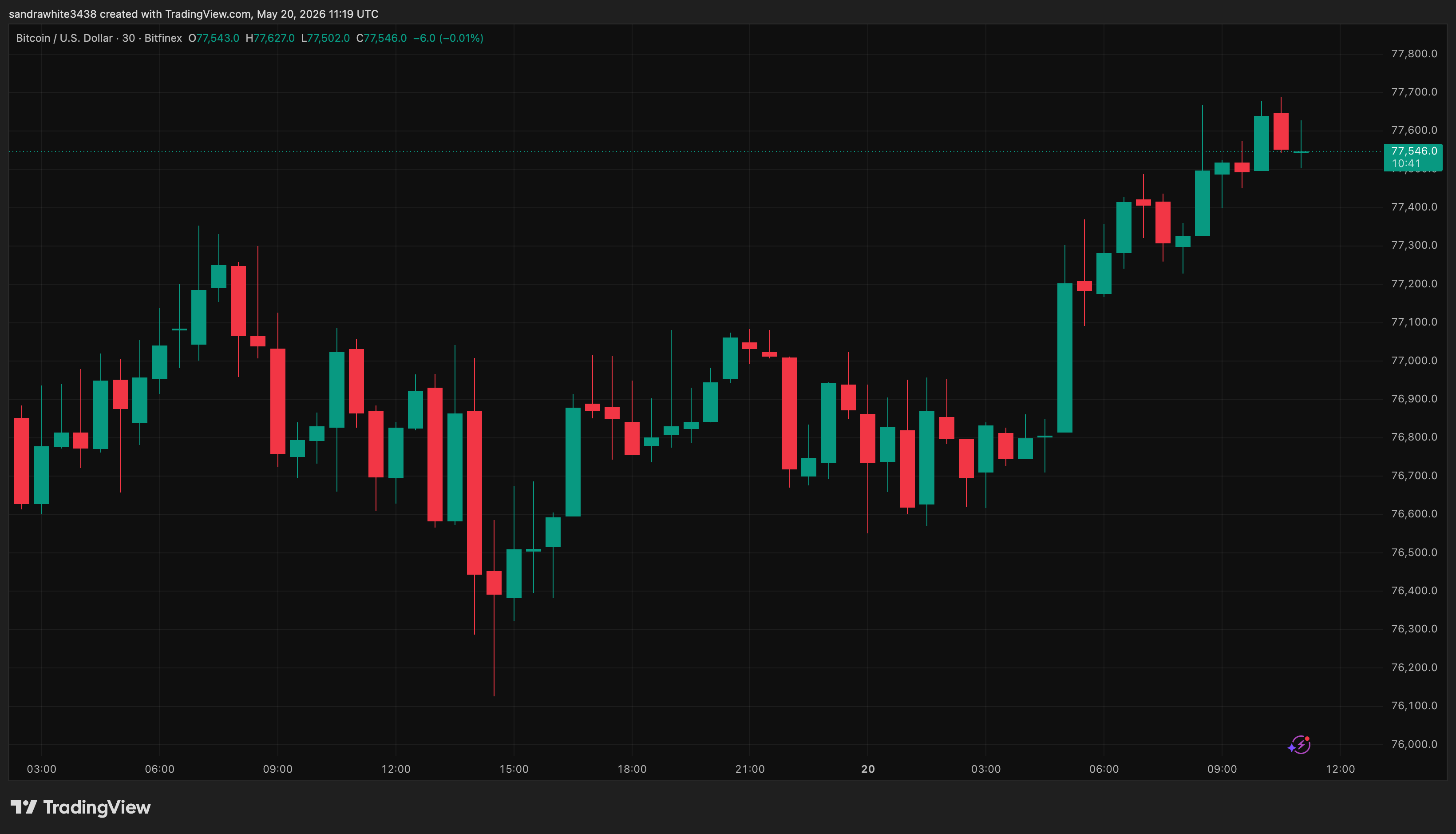This screenshot has width=1456, height=834.
Task: Click the TradingView logo
Action: pyautogui.click(x=81, y=807)
